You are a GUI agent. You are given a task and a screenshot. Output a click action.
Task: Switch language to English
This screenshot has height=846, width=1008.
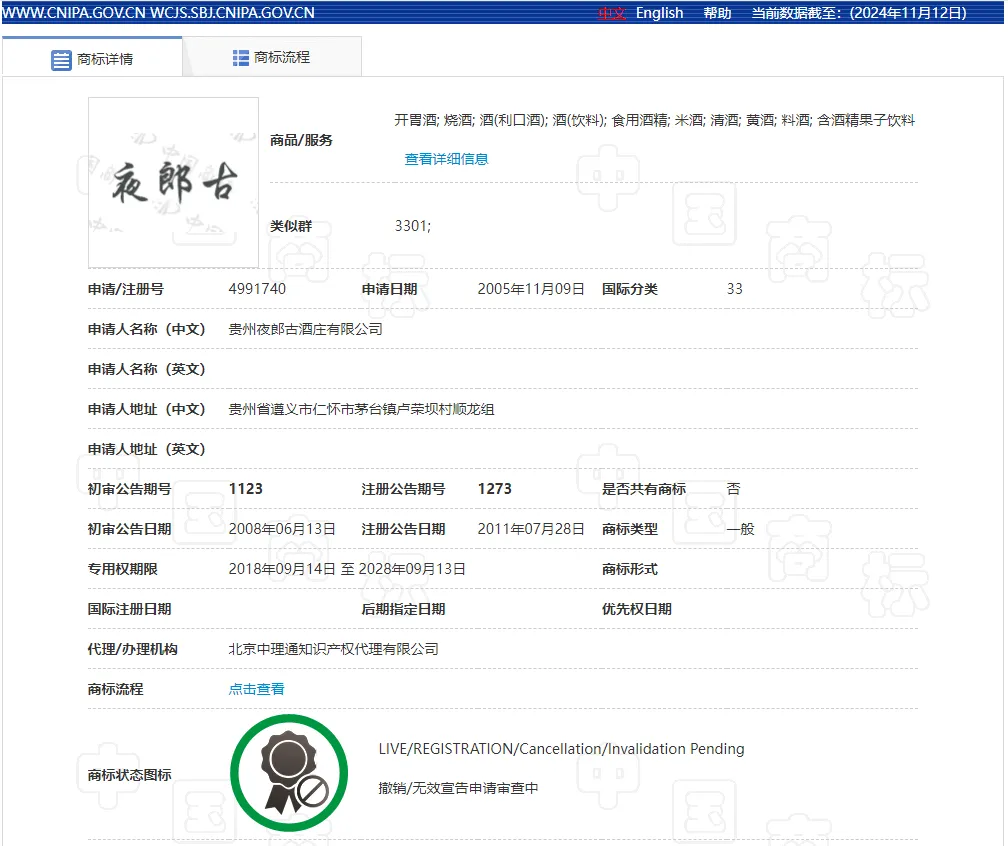[x=660, y=13]
